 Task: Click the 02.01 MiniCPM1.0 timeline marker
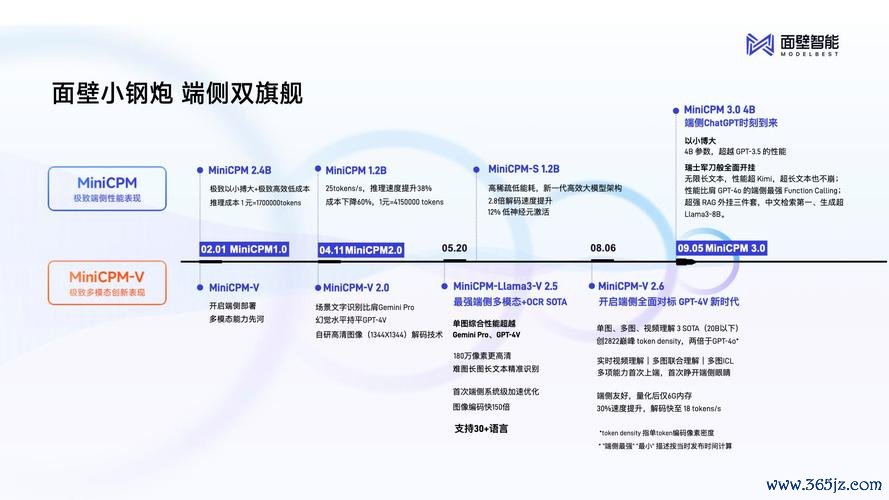(x=244, y=249)
